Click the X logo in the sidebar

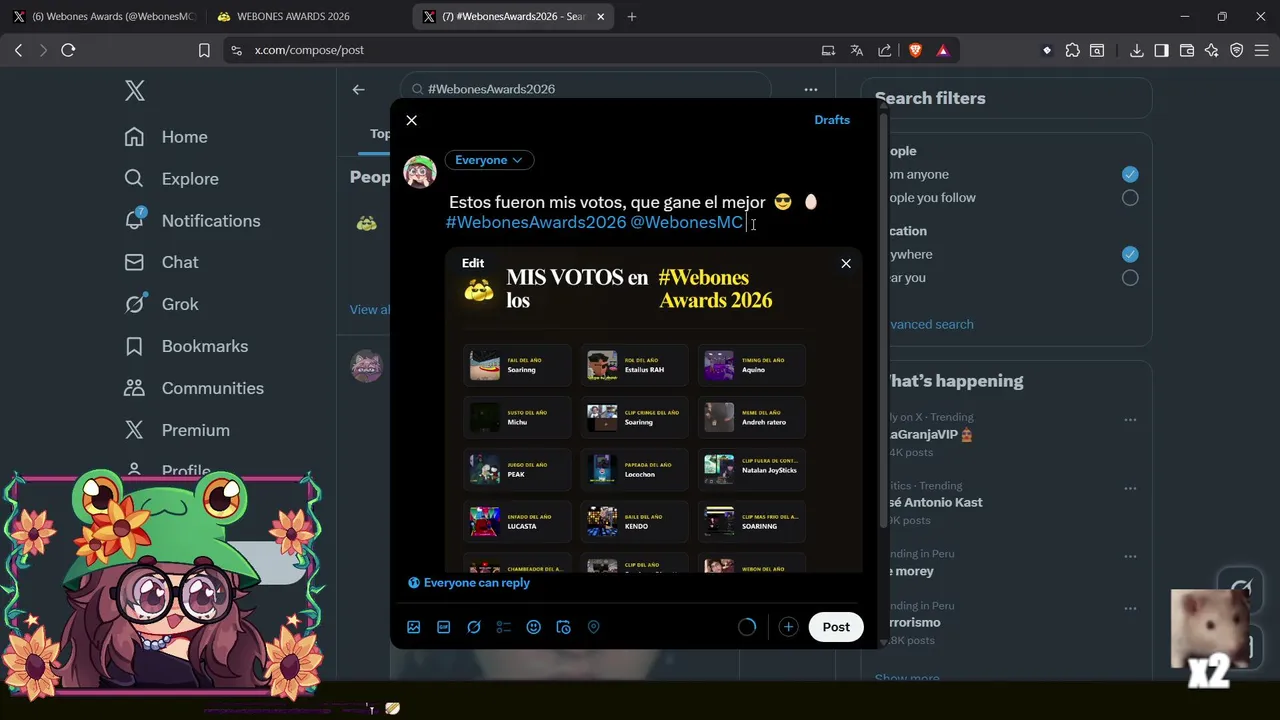click(135, 91)
